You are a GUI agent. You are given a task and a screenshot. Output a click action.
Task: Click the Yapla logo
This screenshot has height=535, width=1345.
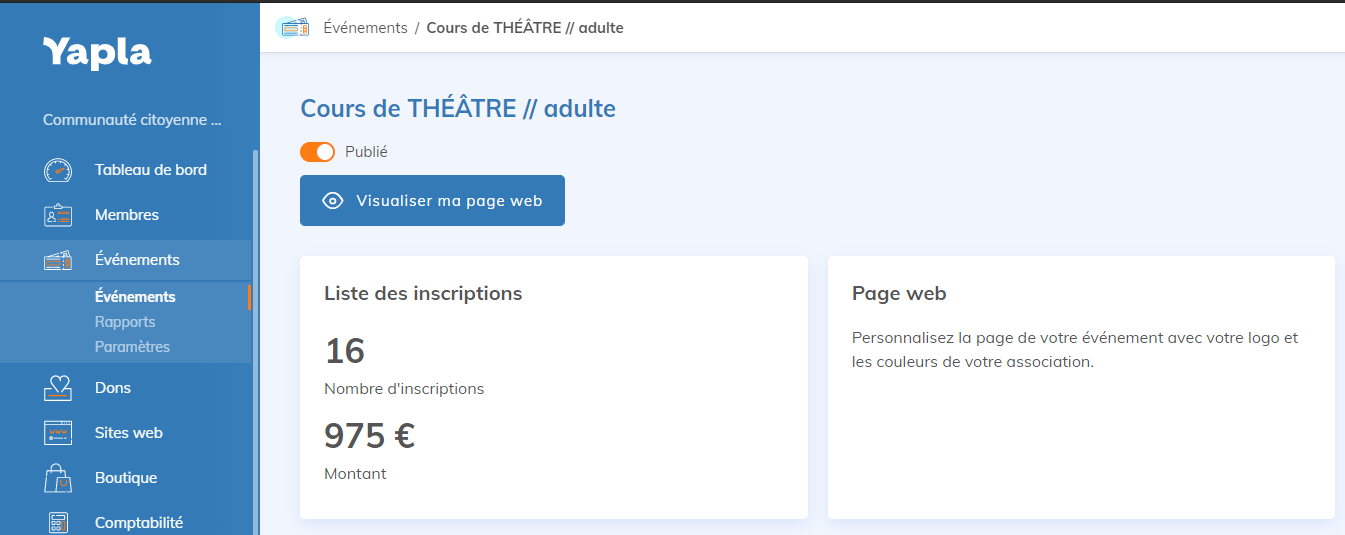pyautogui.click(x=97, y=52)
